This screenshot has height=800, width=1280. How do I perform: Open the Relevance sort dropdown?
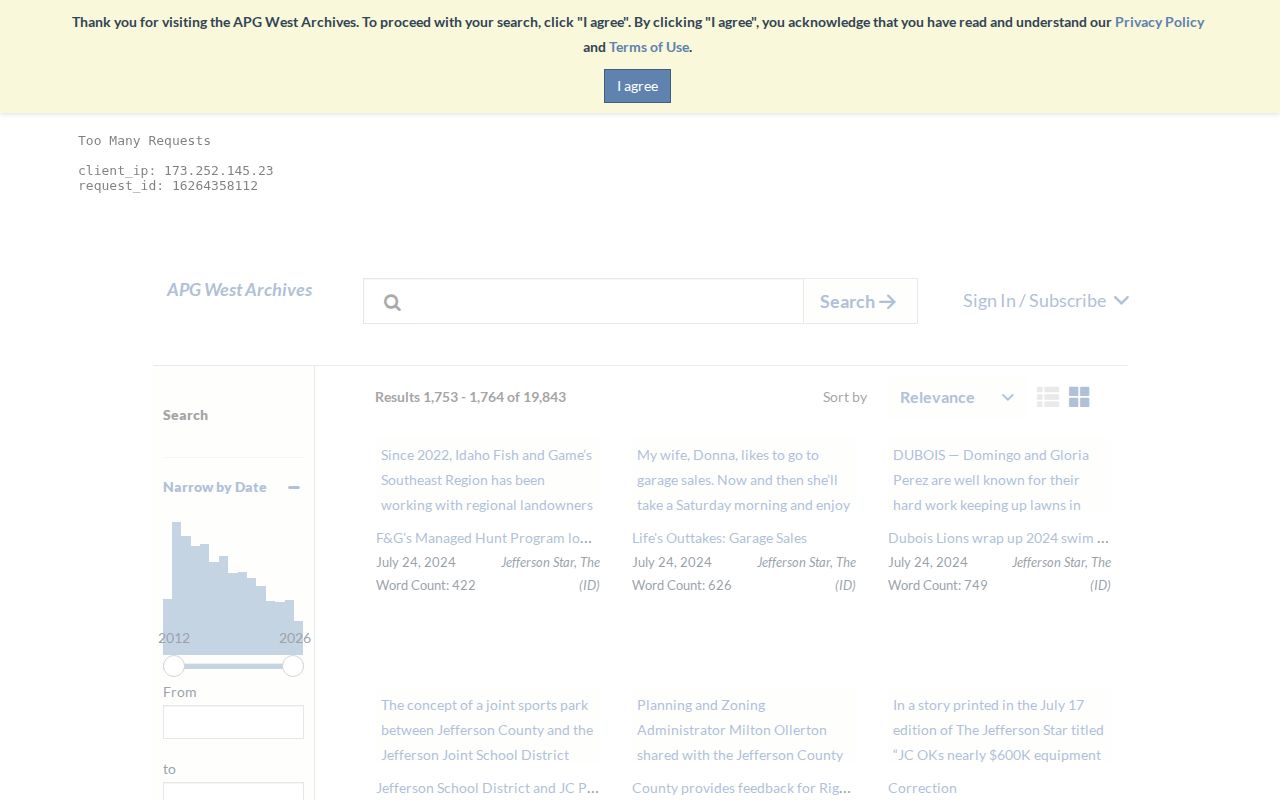pyautogui.click(x=956, y=397)
